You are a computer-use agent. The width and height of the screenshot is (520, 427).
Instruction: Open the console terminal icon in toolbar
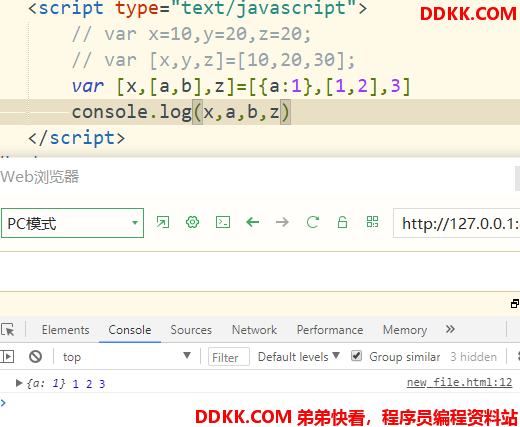[223, 222]
